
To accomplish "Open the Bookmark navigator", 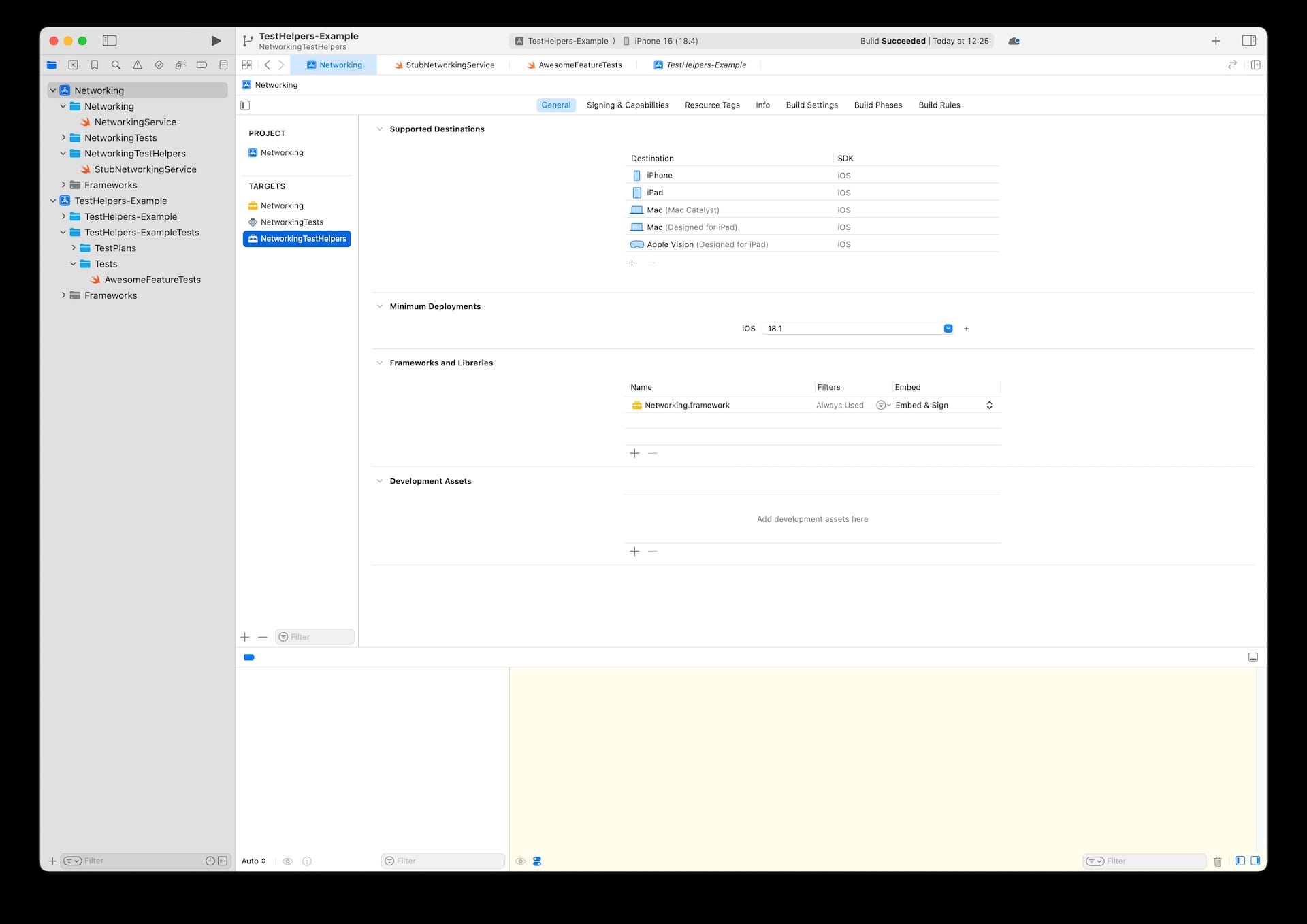I will [95, 65].
